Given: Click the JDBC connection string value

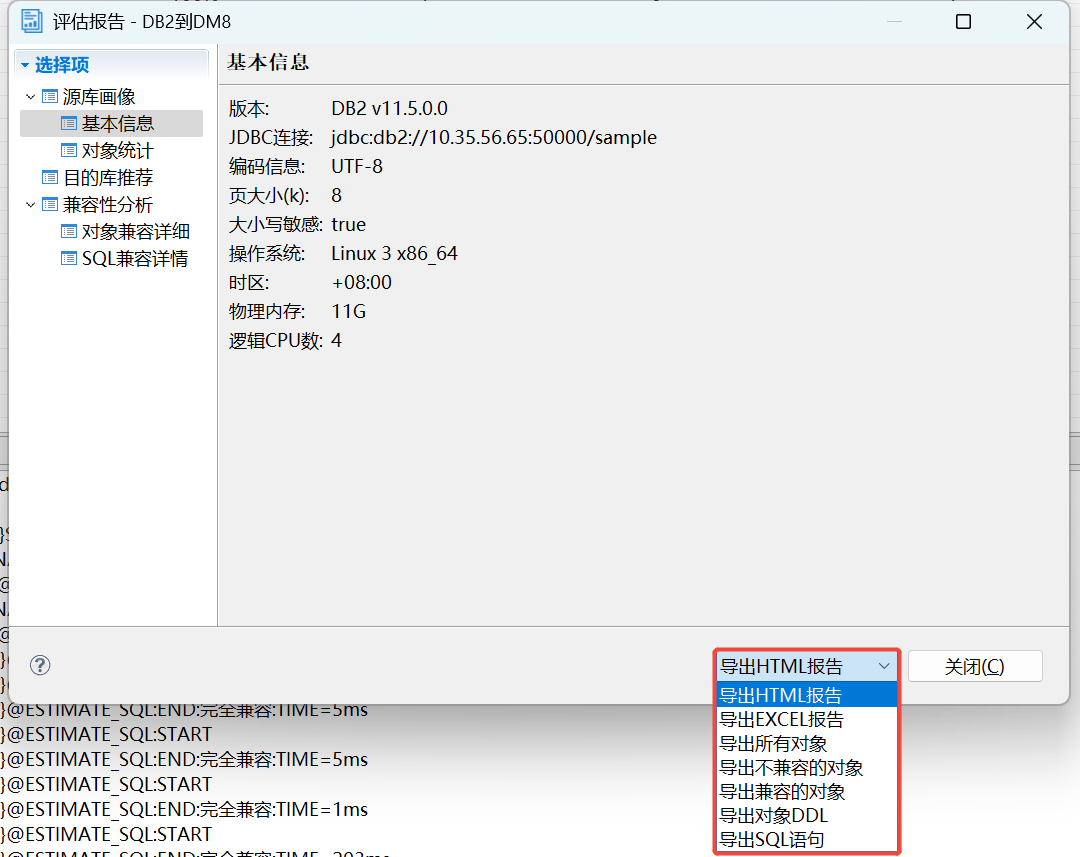Looking at the screenshot, I should click(494, 138).
